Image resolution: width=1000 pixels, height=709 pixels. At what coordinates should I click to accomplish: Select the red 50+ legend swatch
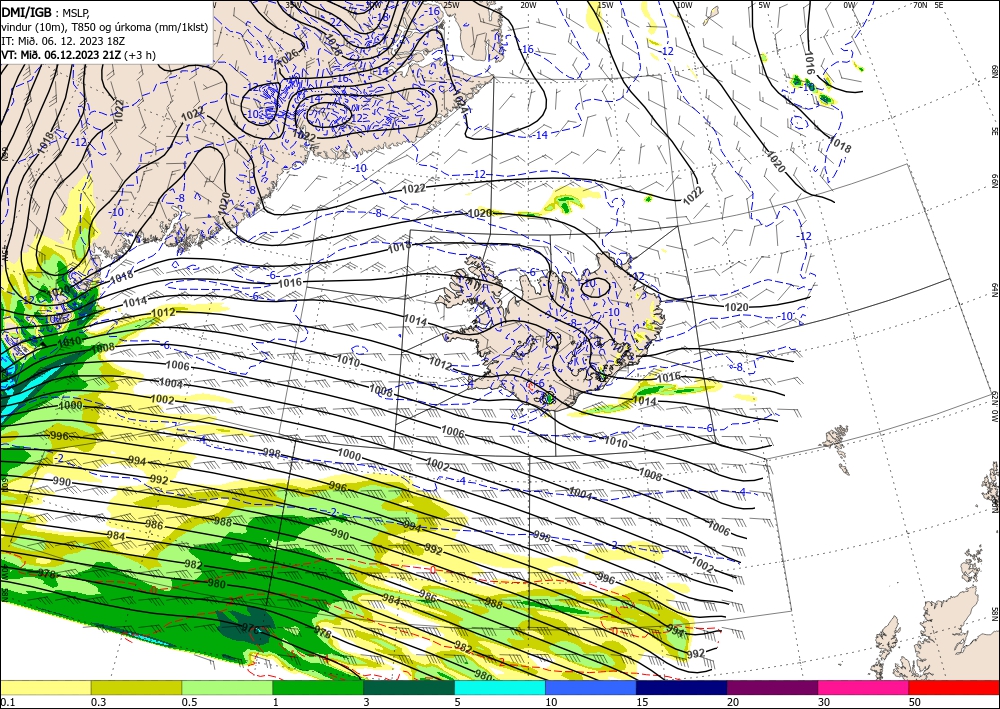click(954, 687)
